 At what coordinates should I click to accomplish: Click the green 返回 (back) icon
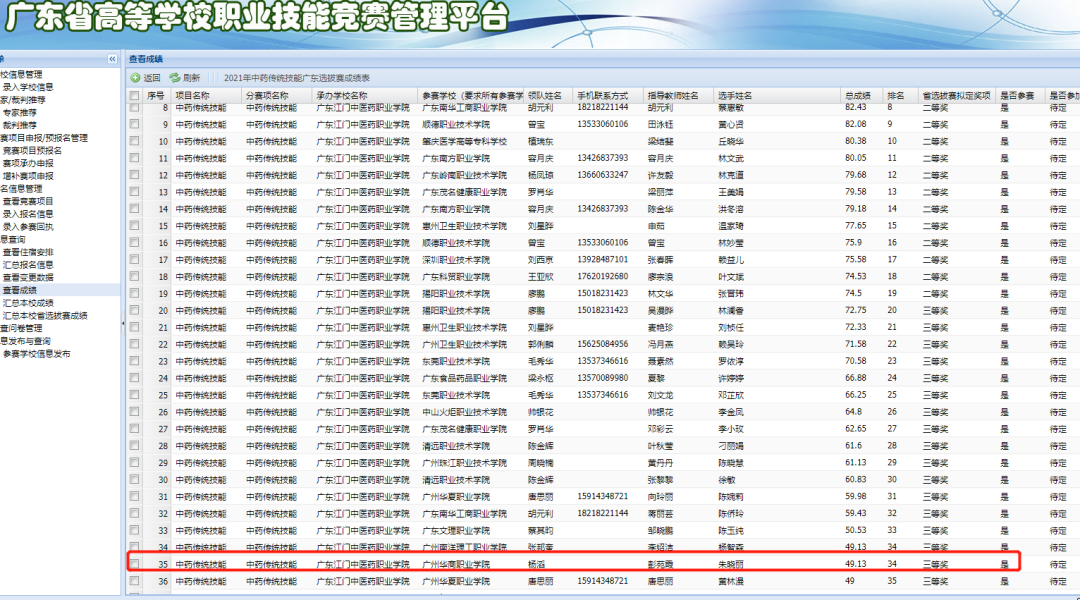tap(135, 77)
